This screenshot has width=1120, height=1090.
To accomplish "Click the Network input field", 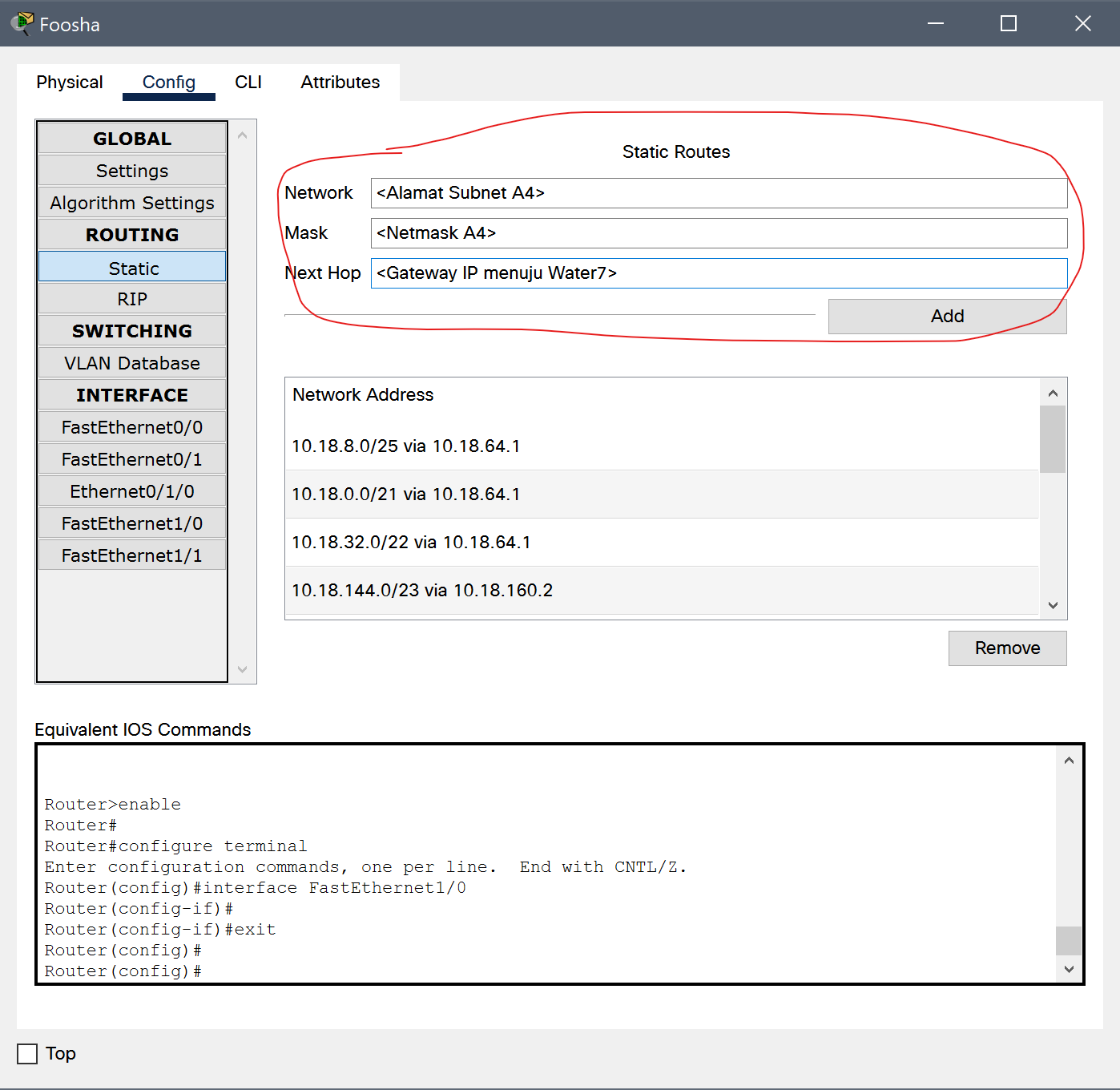I will [x=719, y=193].
